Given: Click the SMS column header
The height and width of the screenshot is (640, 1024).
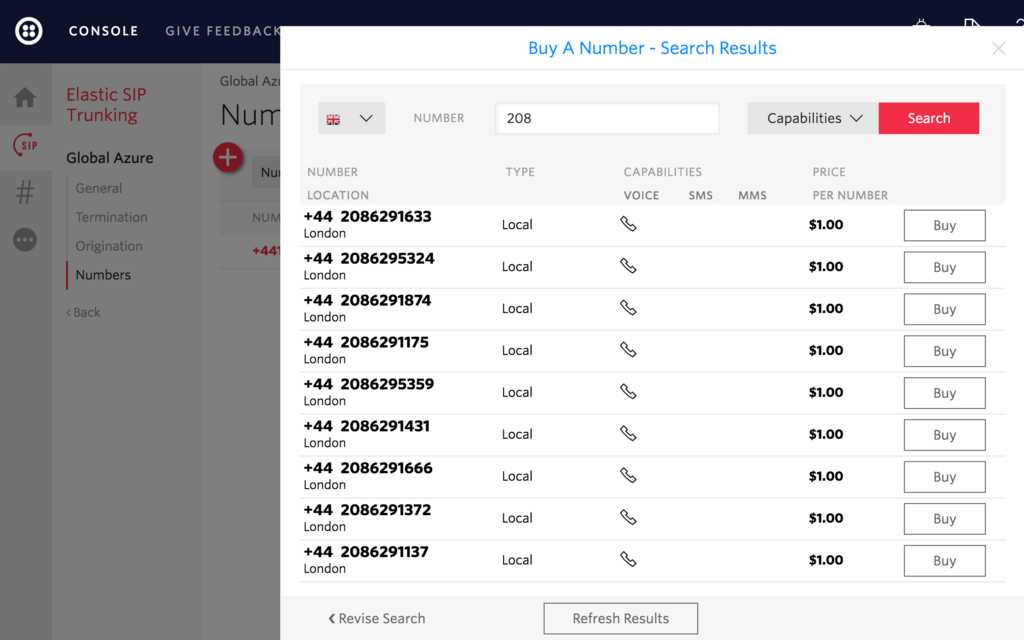Looking at the screenshot, I should click(x=700, y=195).
